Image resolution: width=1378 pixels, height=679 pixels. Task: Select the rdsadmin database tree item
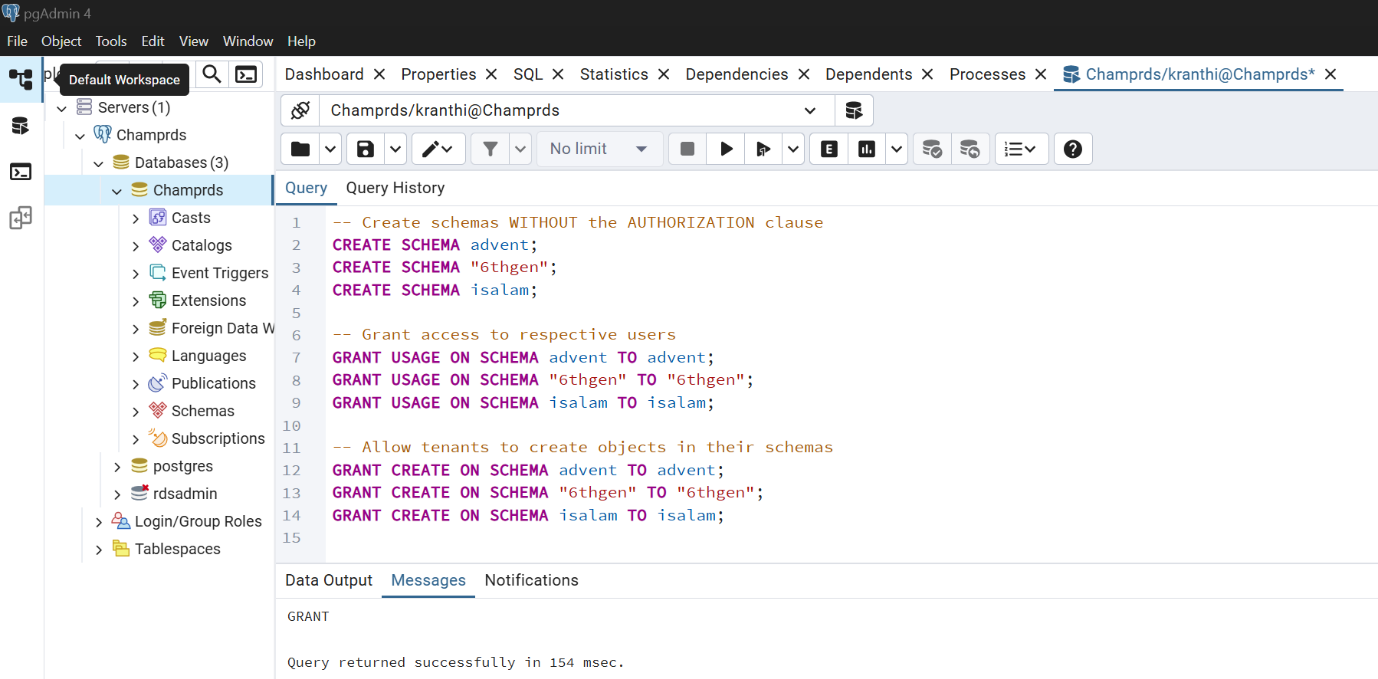pyautogui.click(x=185, y=494)
